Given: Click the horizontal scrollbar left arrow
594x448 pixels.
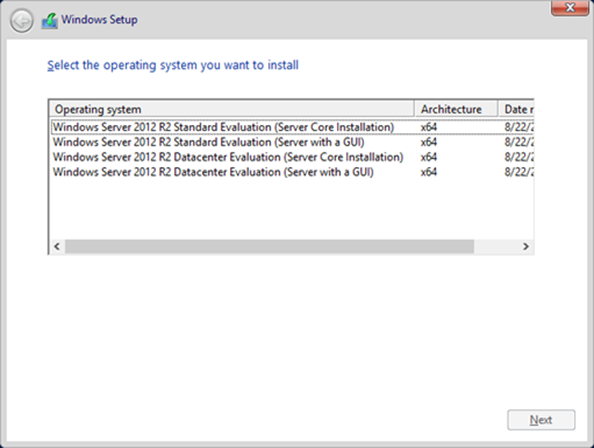Looking at the screenshot, I should [x=57, y=247].
